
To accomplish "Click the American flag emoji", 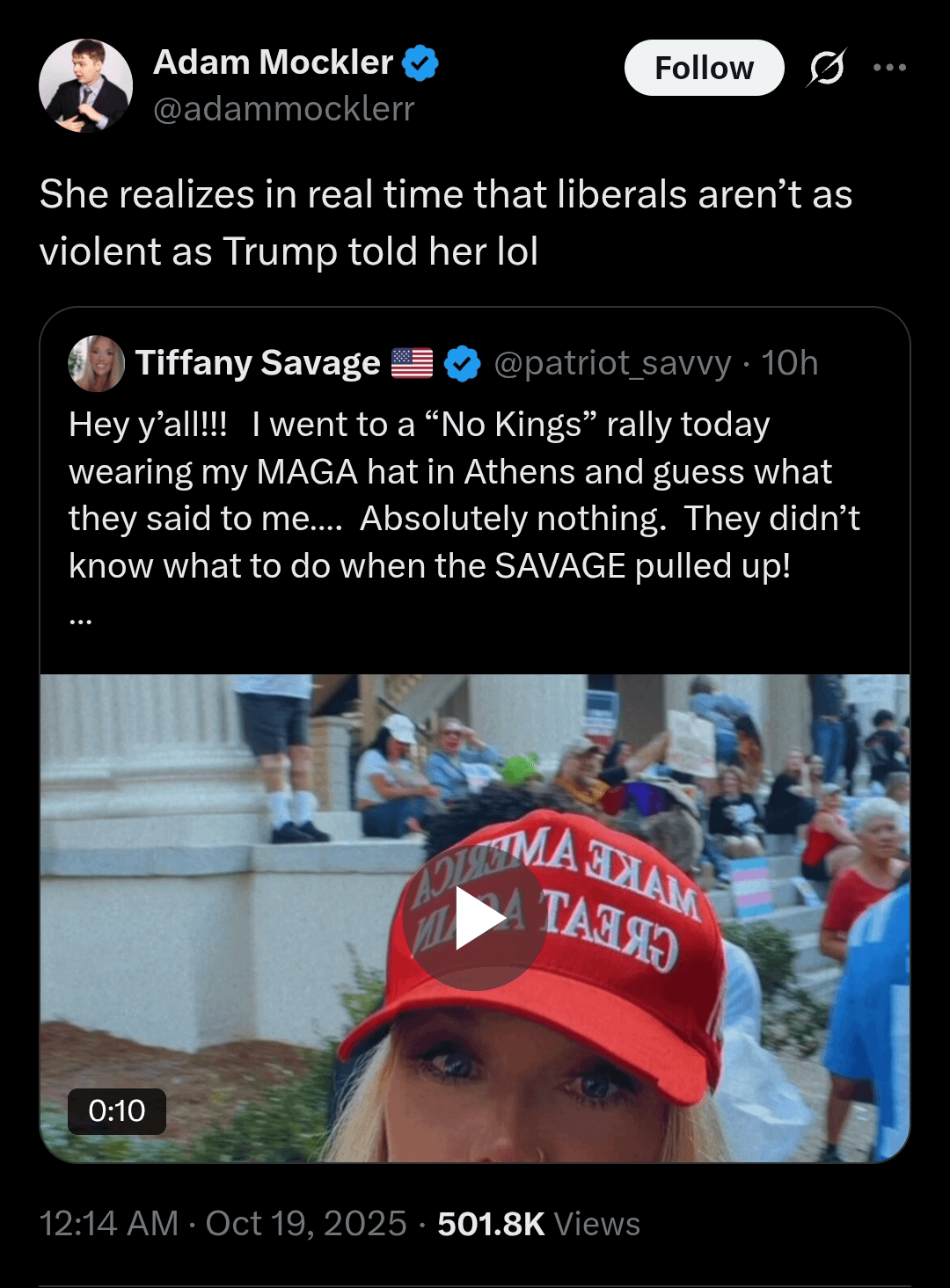I will click(x=412, y=363).
